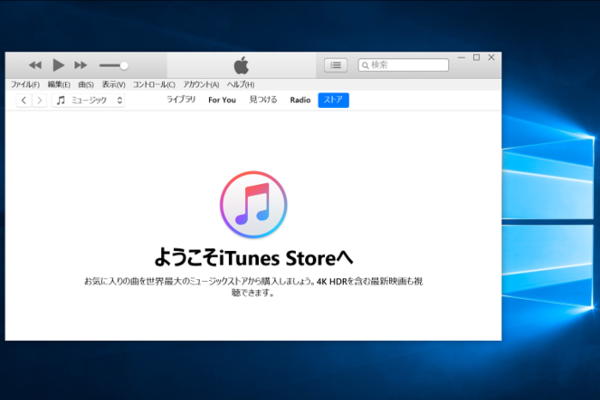
Task: Select the ストア tab
Action: (333, 100)
